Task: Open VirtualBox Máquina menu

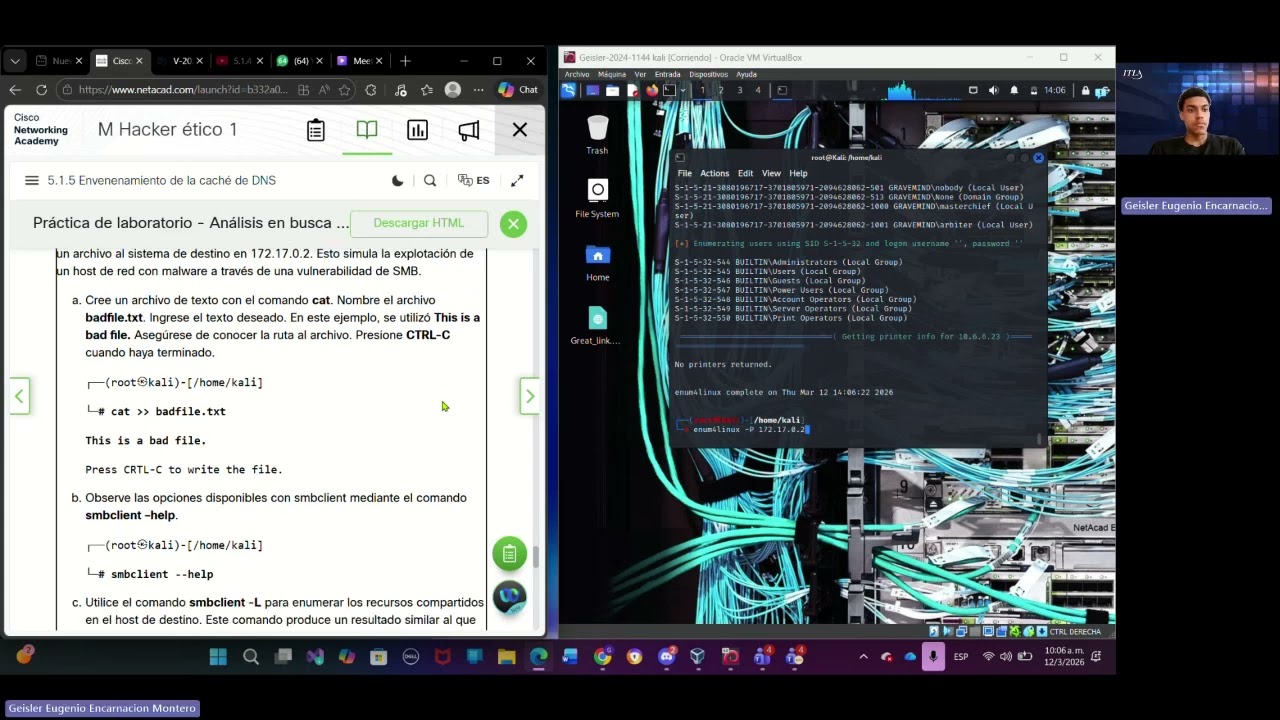Action: [x=612, y=74]
